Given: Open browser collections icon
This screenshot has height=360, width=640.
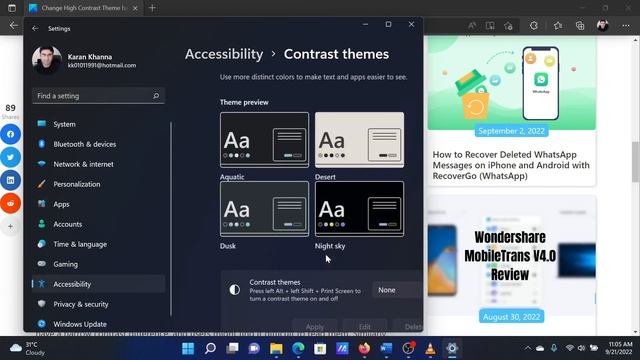Looking at the screenshot, I should pos(580,26).
